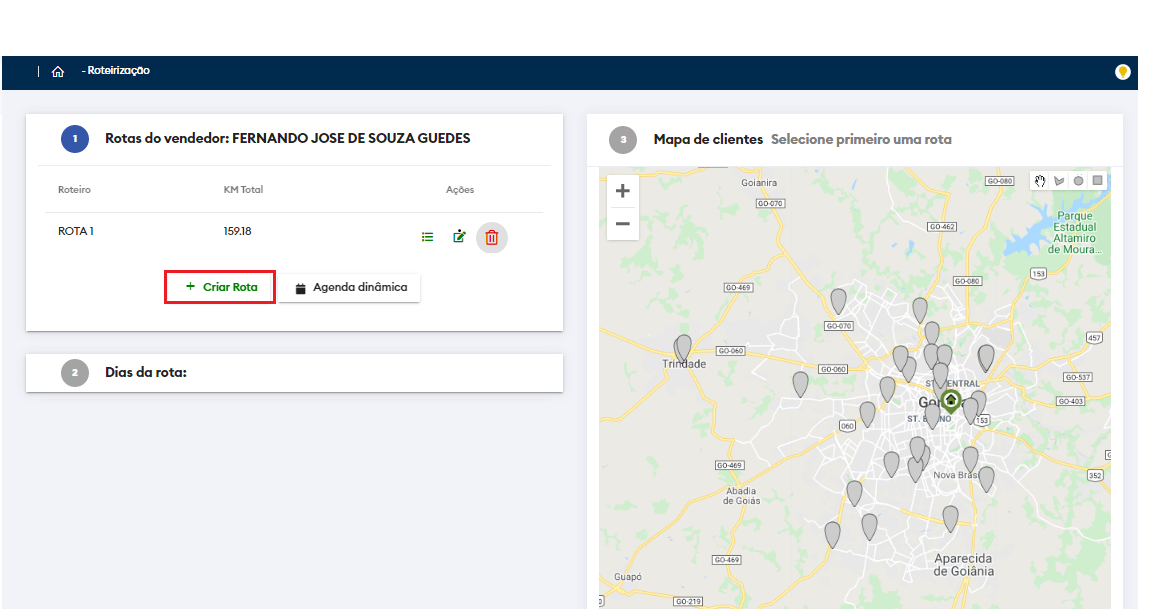Select the hand pan tool on map

(1040, 181)
